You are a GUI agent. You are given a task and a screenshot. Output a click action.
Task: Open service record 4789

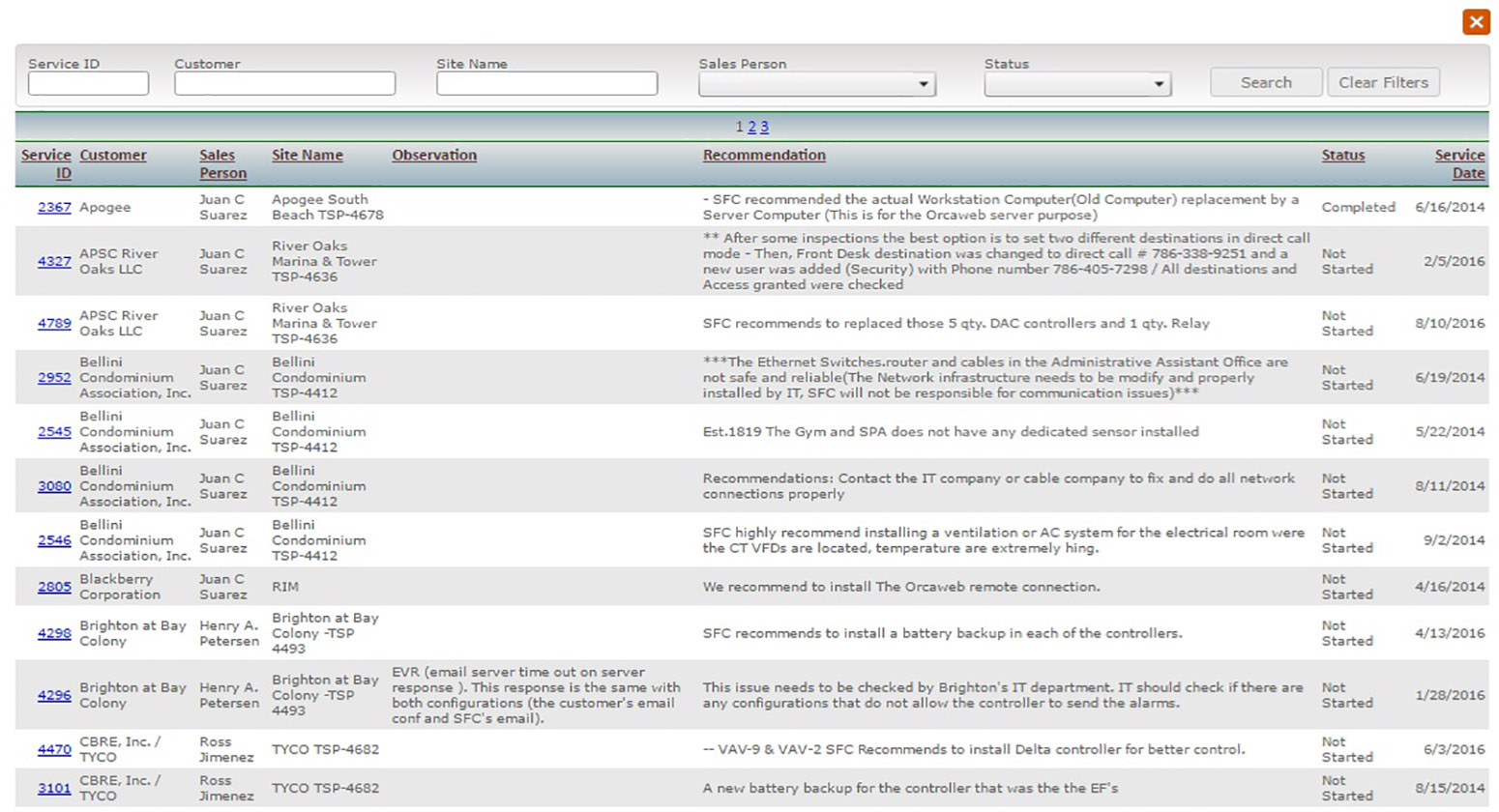point(54,323)
